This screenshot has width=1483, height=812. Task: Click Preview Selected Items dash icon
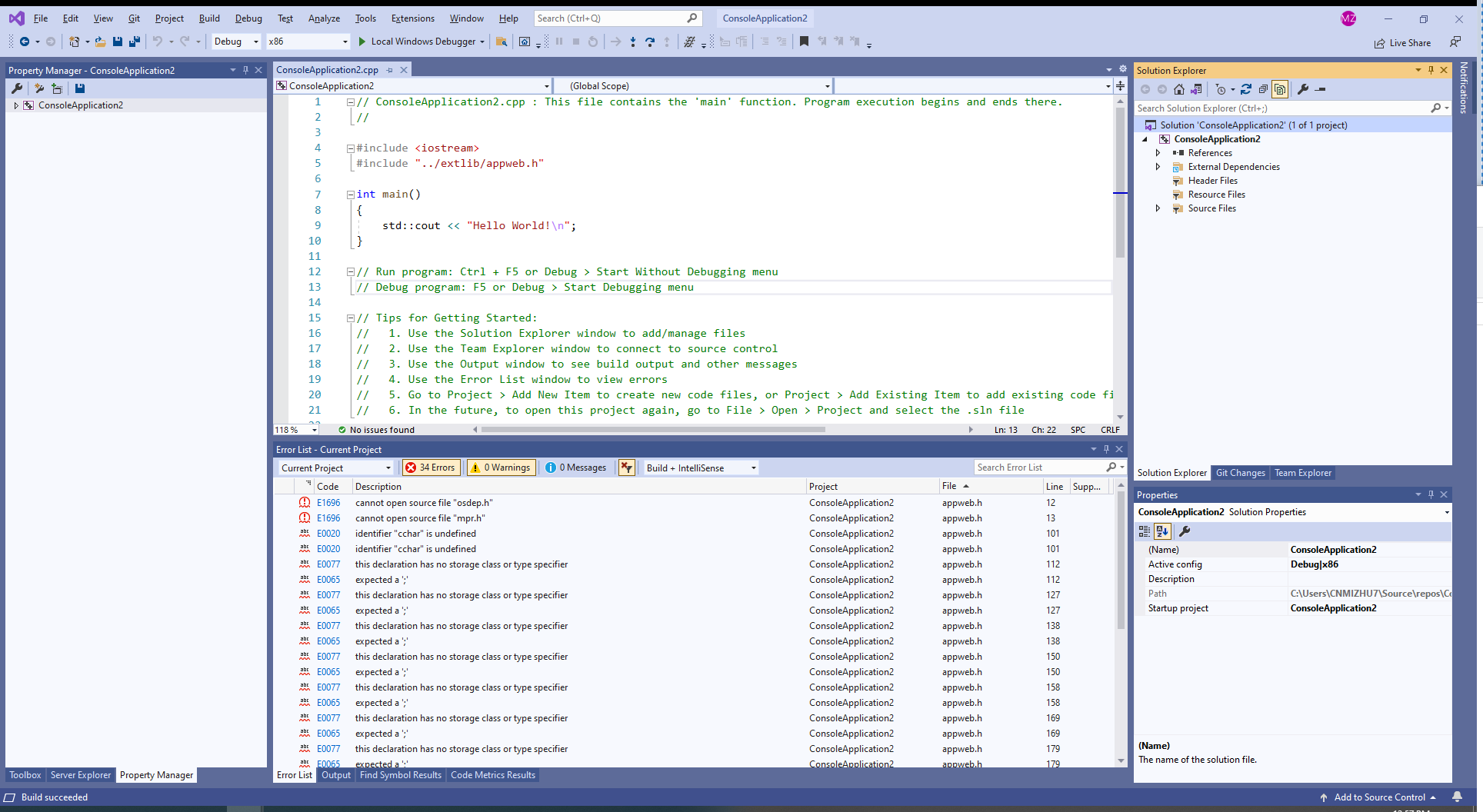click(1321, 89)
